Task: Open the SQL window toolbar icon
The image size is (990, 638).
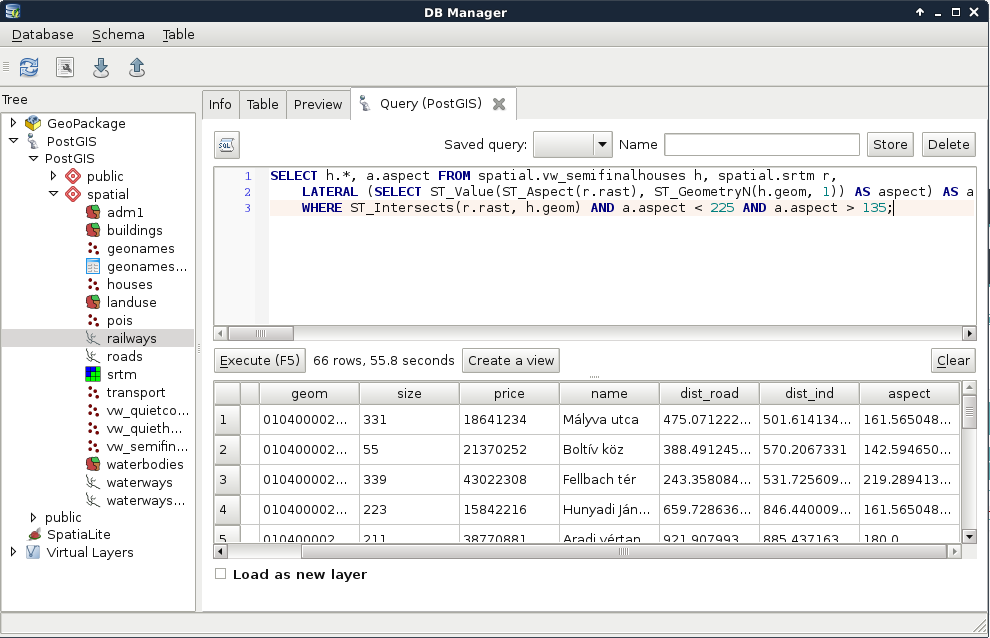Action: click(65, 67)
